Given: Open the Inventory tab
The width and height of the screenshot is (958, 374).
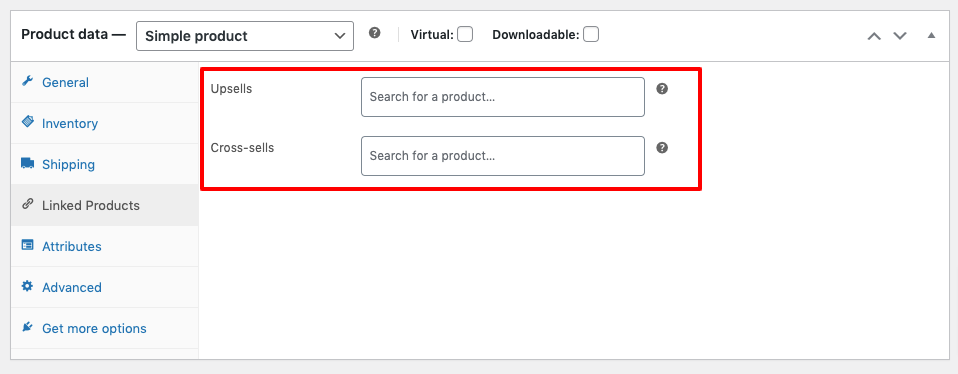Looking at the screenshot, I should 104,123.
